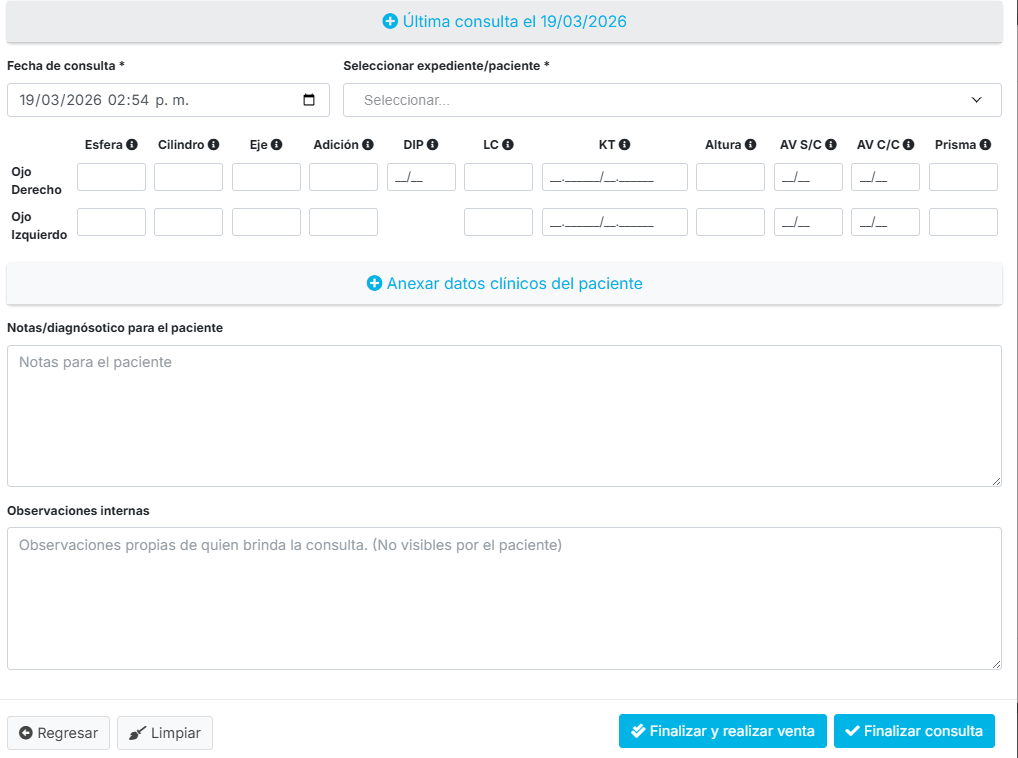Viewport: 1018px width, 758px height.
Task: Click the info icon next to Esfera
Action: pyautogui.click(x=132, y=145)
